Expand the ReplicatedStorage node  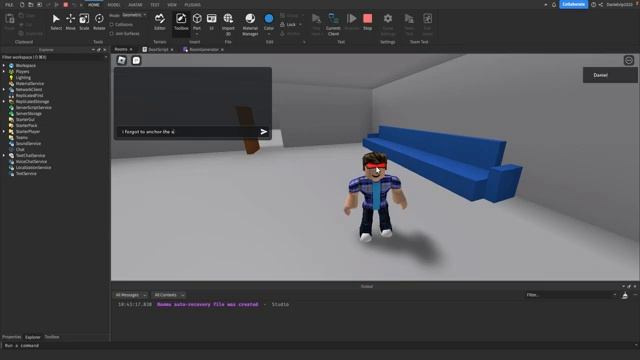pos(4,101)
